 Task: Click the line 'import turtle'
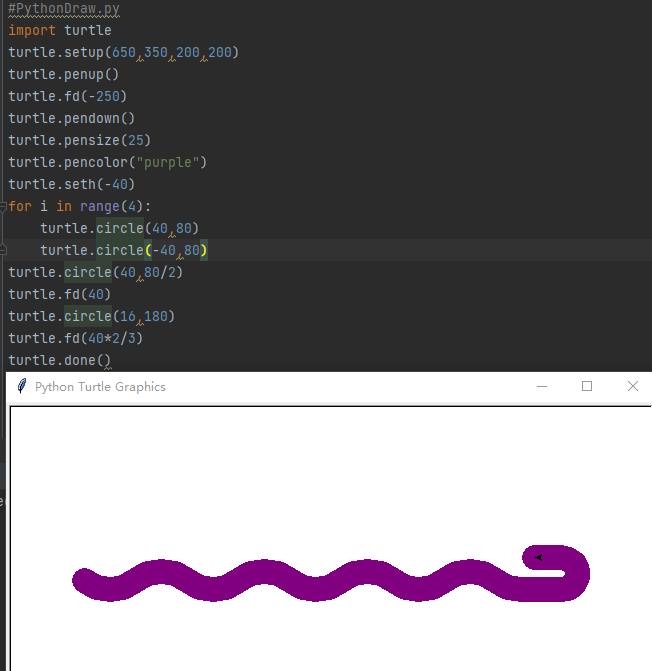pyautogui.click(x=60, y=30)
